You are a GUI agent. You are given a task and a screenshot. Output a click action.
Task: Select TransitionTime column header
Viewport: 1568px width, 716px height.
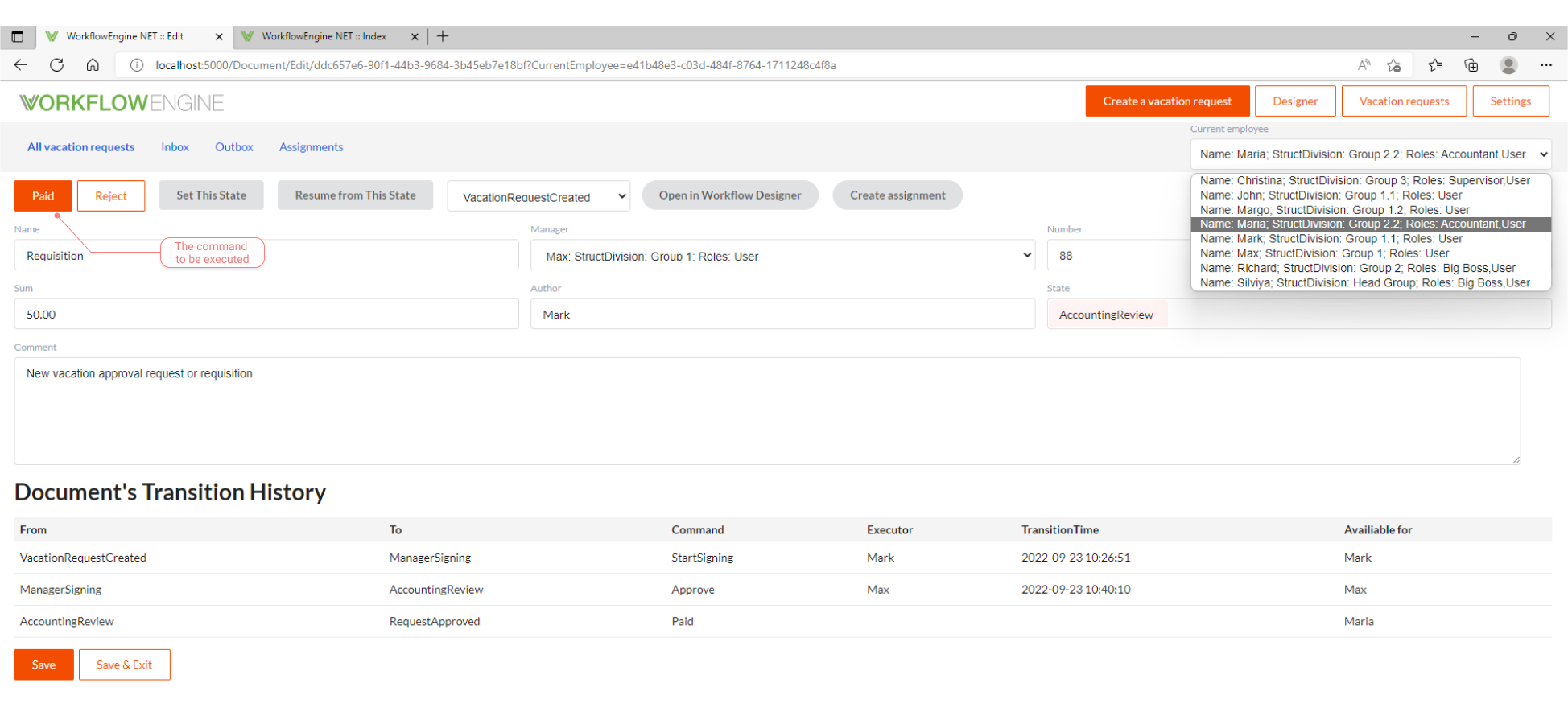coord(1059,529)
